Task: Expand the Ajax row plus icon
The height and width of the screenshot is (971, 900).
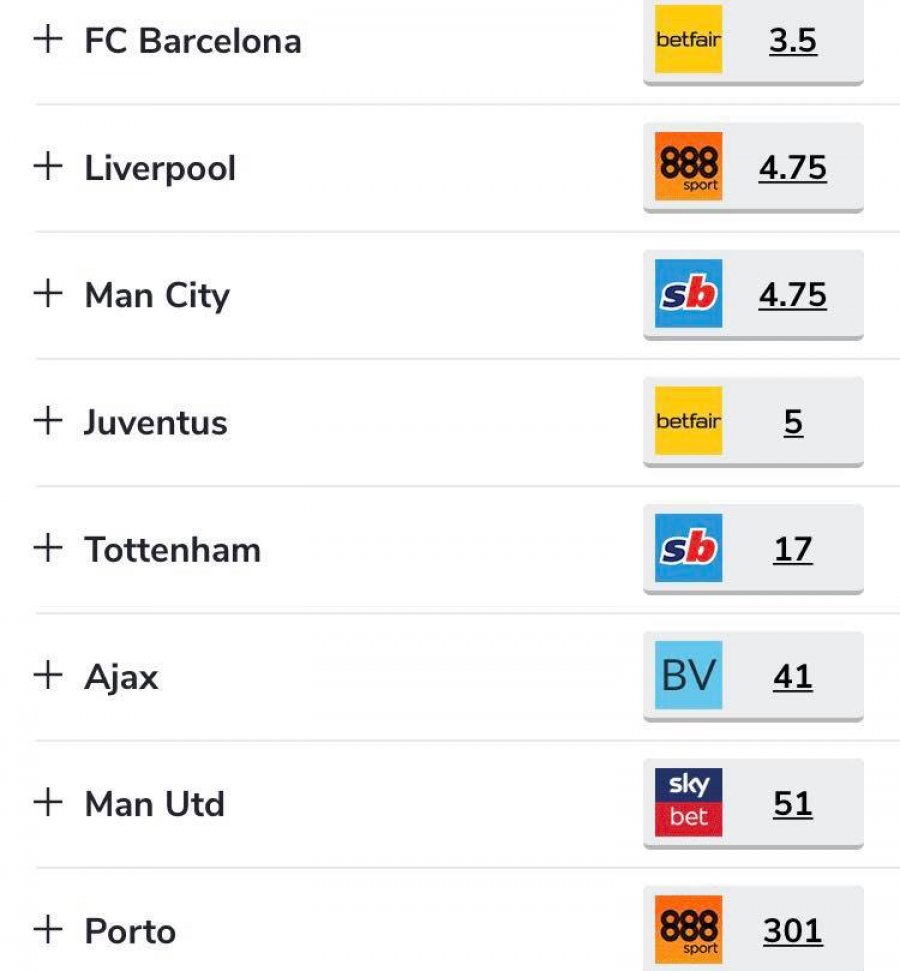Action: (48, 676)
